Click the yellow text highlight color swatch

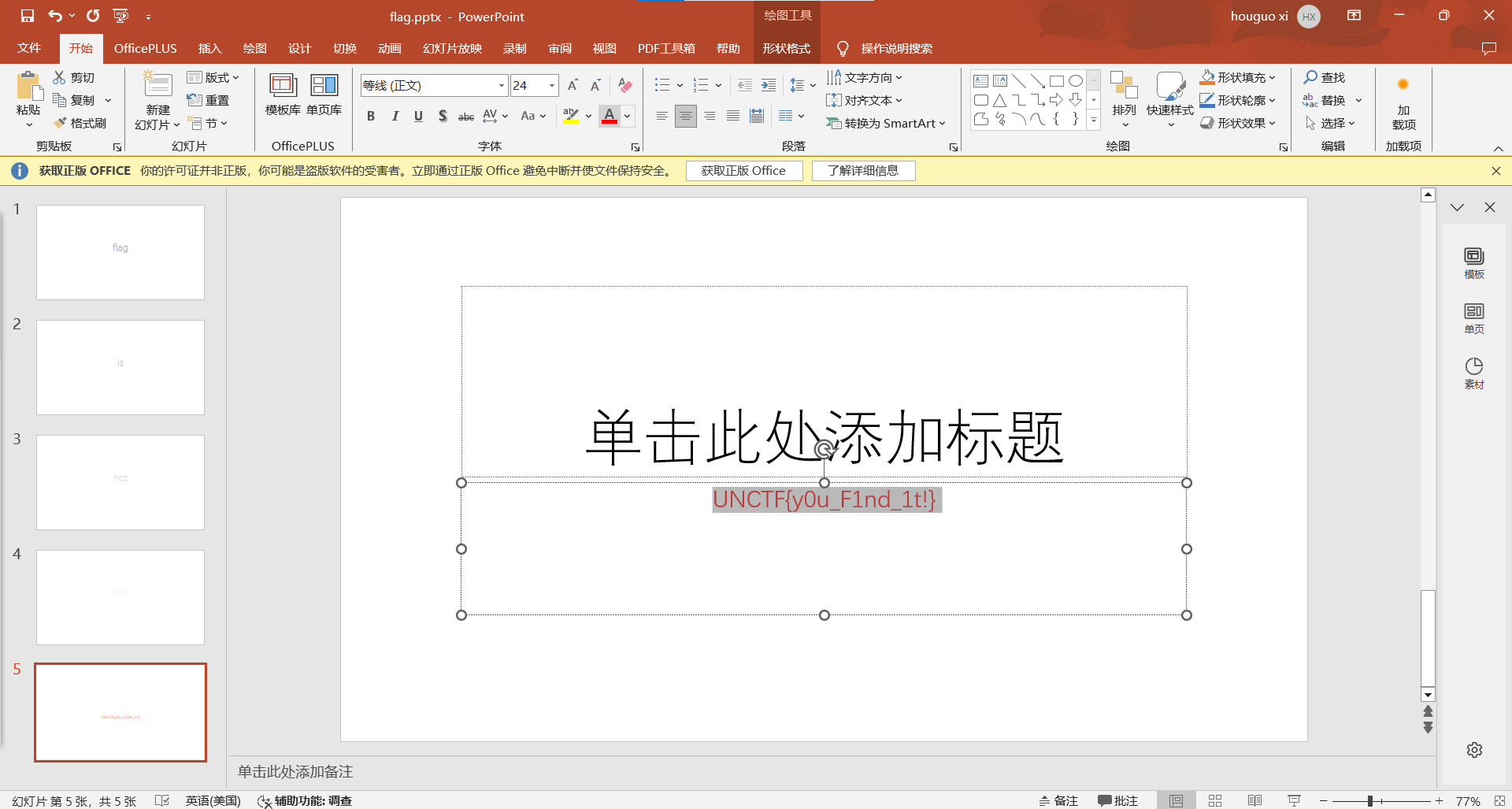(x=572, y=116)
